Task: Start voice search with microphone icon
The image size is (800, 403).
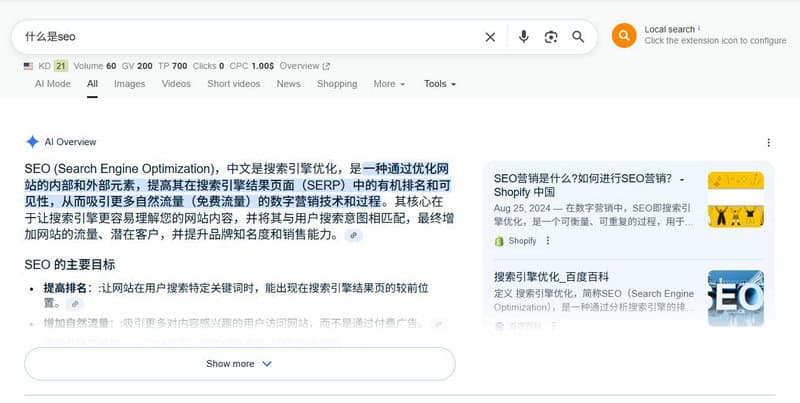Action: [x=523, y=37]
